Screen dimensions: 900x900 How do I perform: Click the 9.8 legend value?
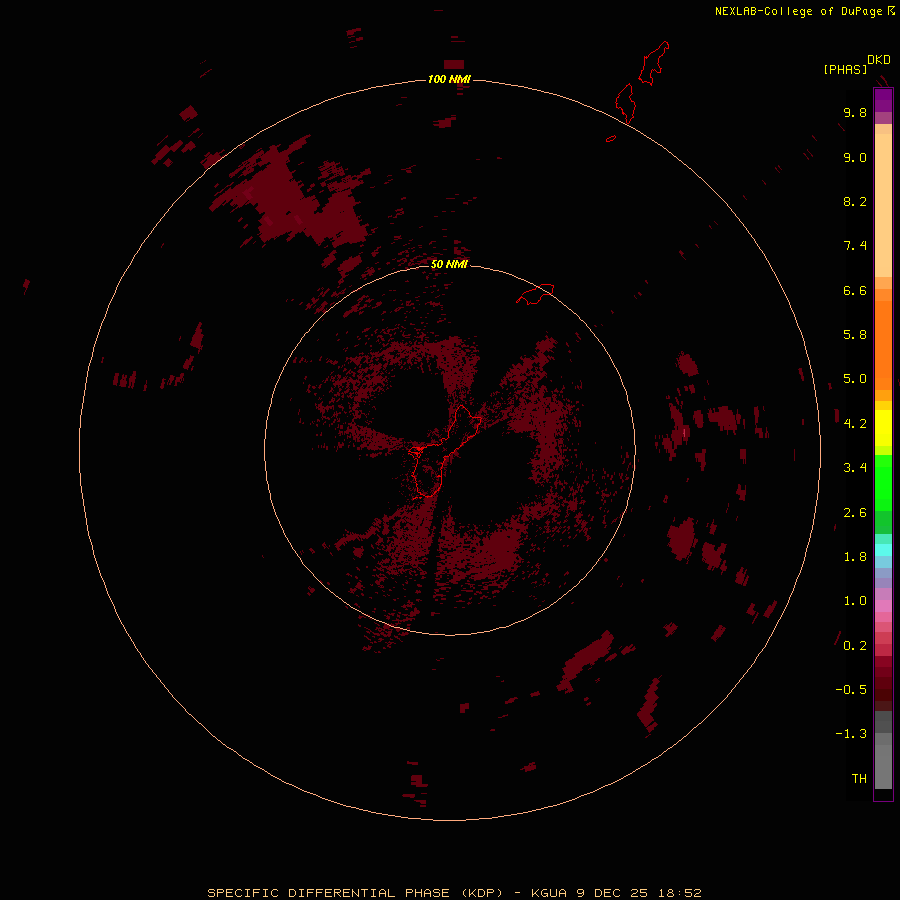pyautogui.click(x=855, y=112)
